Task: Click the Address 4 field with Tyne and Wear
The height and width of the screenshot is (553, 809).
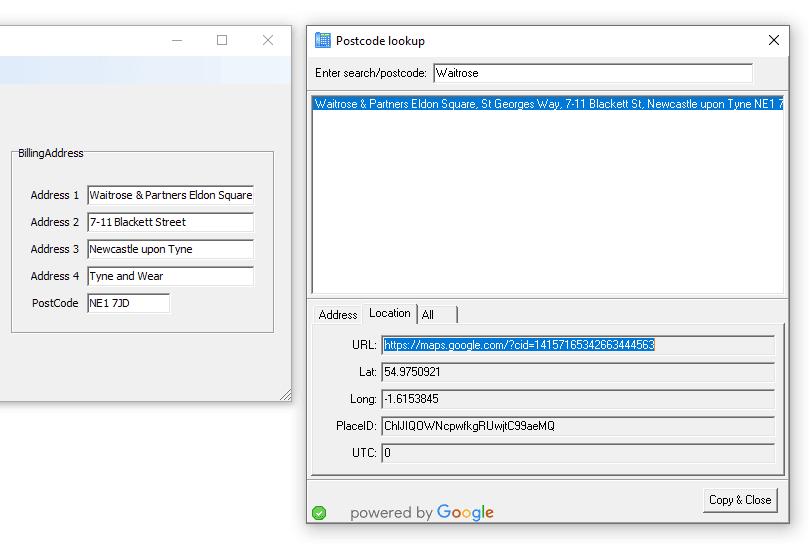Action: pyautogui.click(x=171, y=276)
